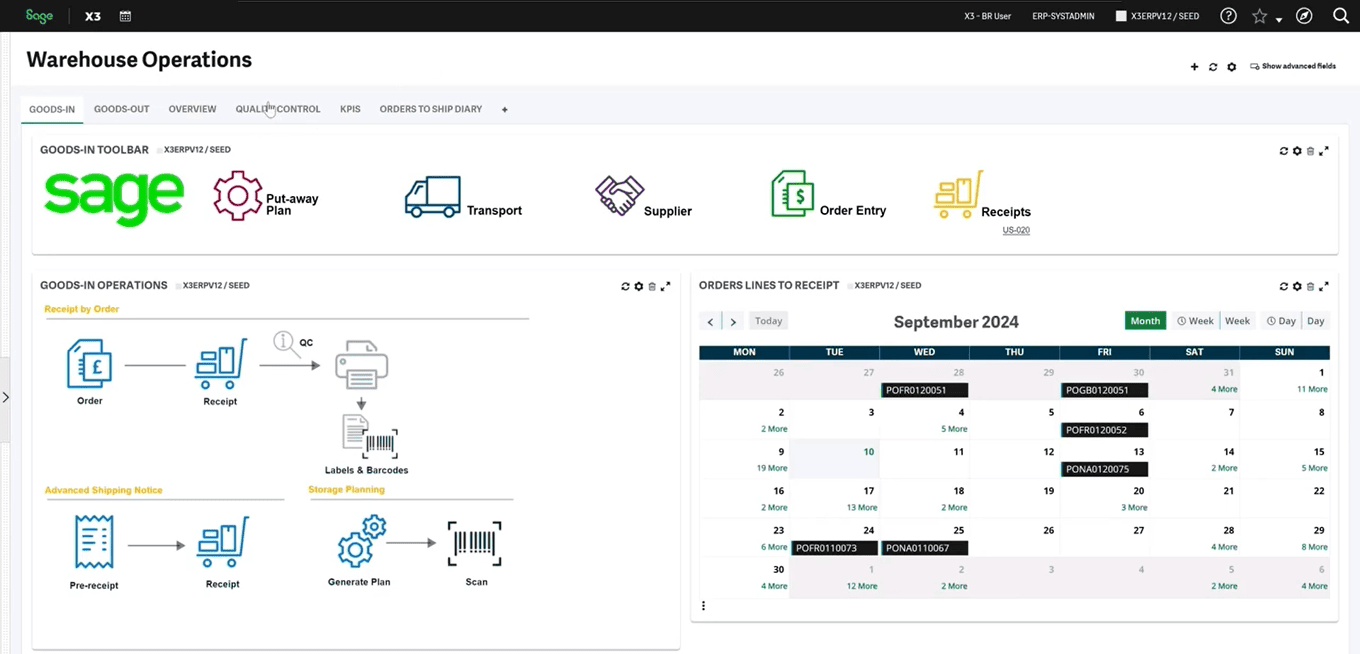Refresh the Goods-In Toolbar widget
Image resolution: width=1360 pixels, height=654 pixels.
tap(1284, 151)
